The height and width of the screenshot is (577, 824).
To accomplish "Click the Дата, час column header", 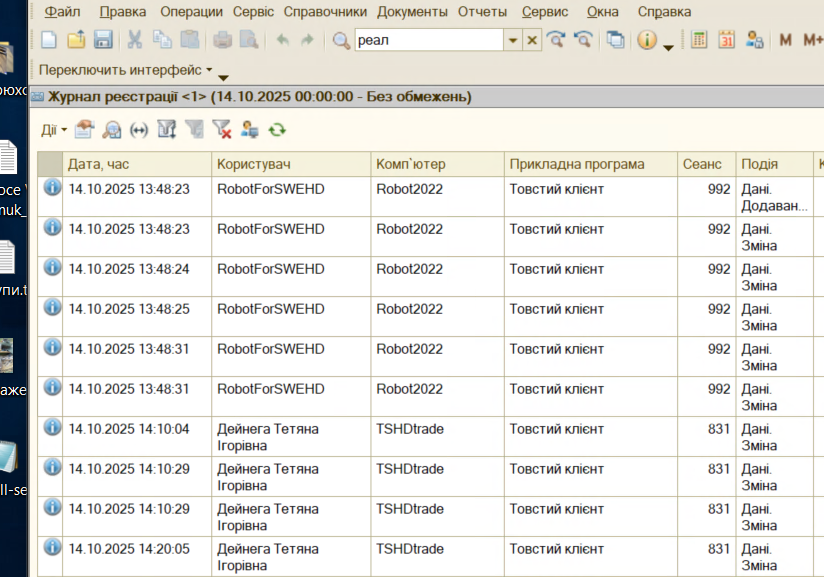I will pos(136,164).
